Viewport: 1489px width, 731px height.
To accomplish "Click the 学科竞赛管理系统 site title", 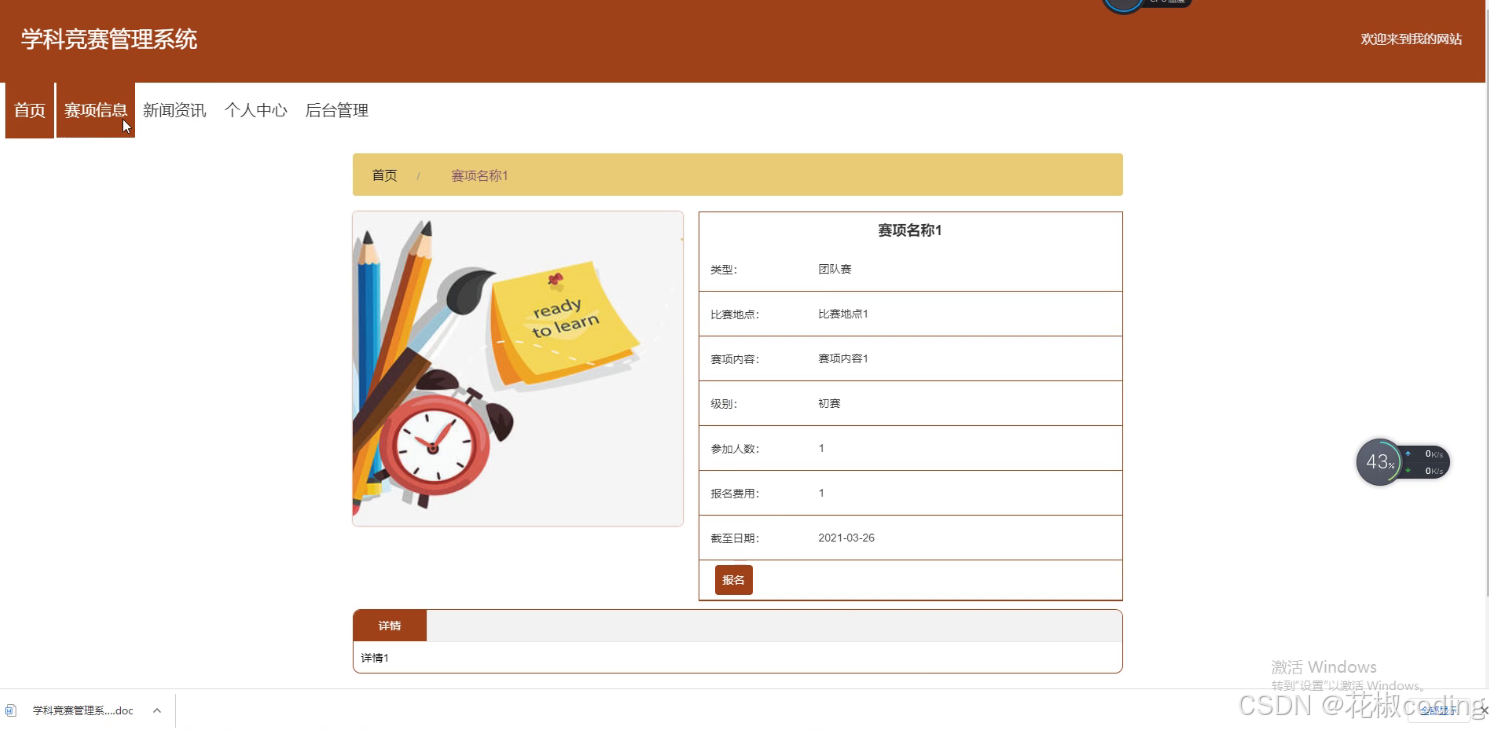I will (x=110, y=39).
